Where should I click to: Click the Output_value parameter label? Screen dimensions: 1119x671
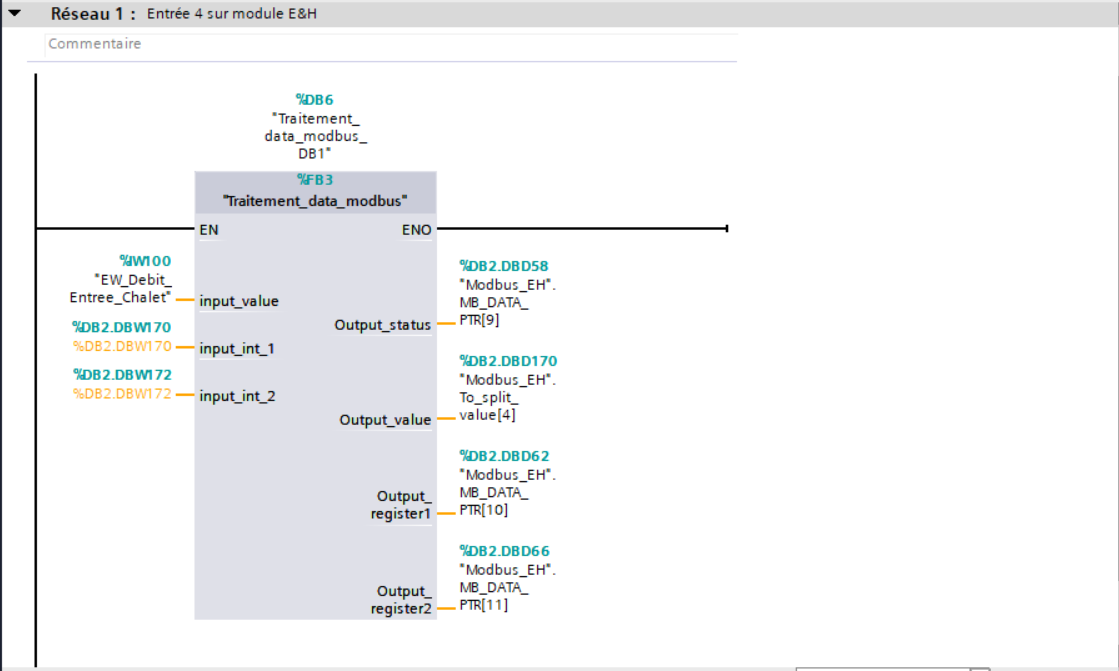point(386,420)
